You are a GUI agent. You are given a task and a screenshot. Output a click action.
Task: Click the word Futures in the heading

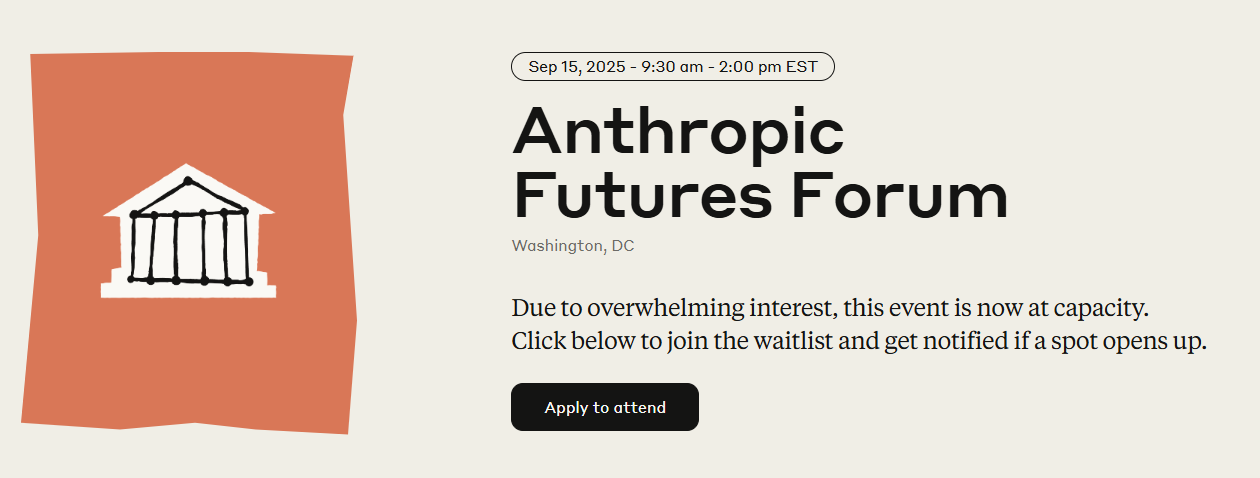[642, 196]
